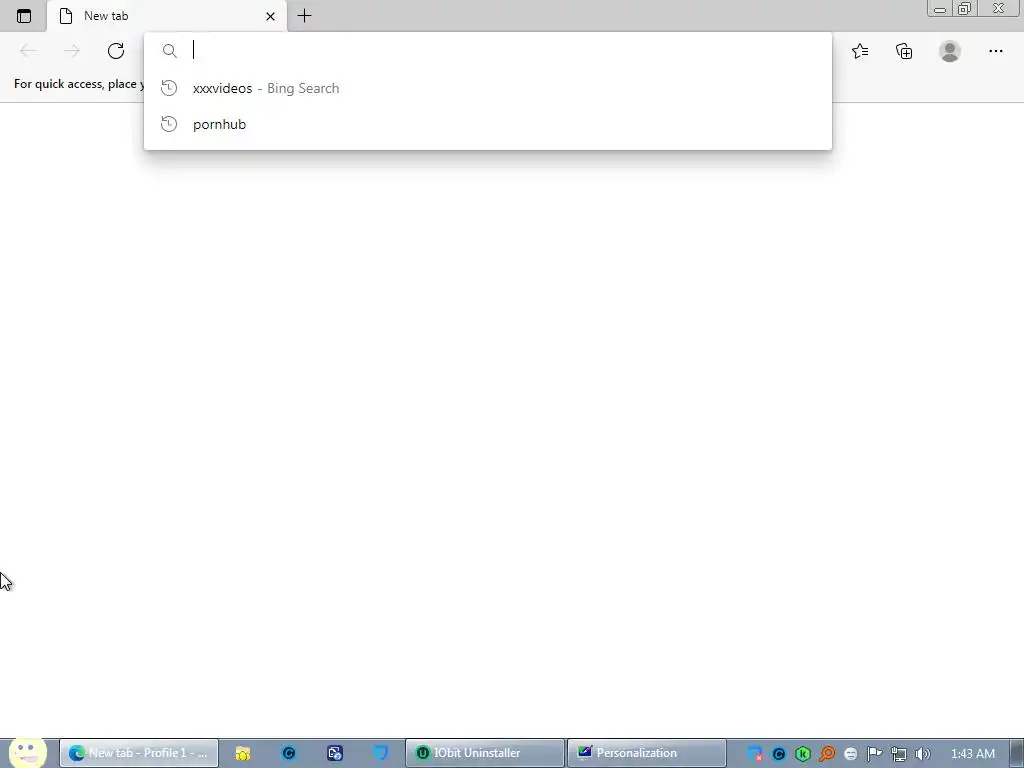1024x768 pixels.
Task: Open the network tray icon
Action: tap(899, 754)
